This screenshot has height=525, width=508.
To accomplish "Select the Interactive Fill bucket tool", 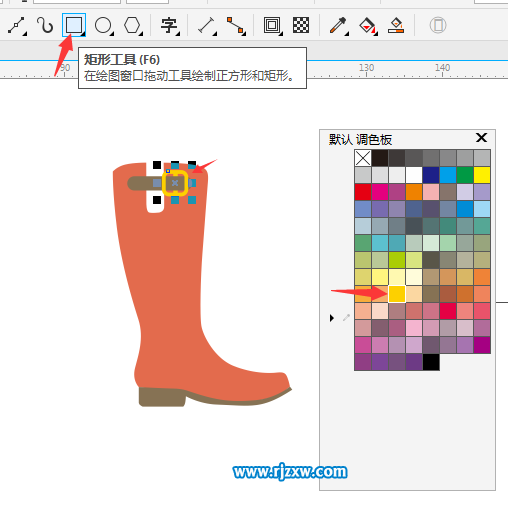I will click(x=367, y=25).
